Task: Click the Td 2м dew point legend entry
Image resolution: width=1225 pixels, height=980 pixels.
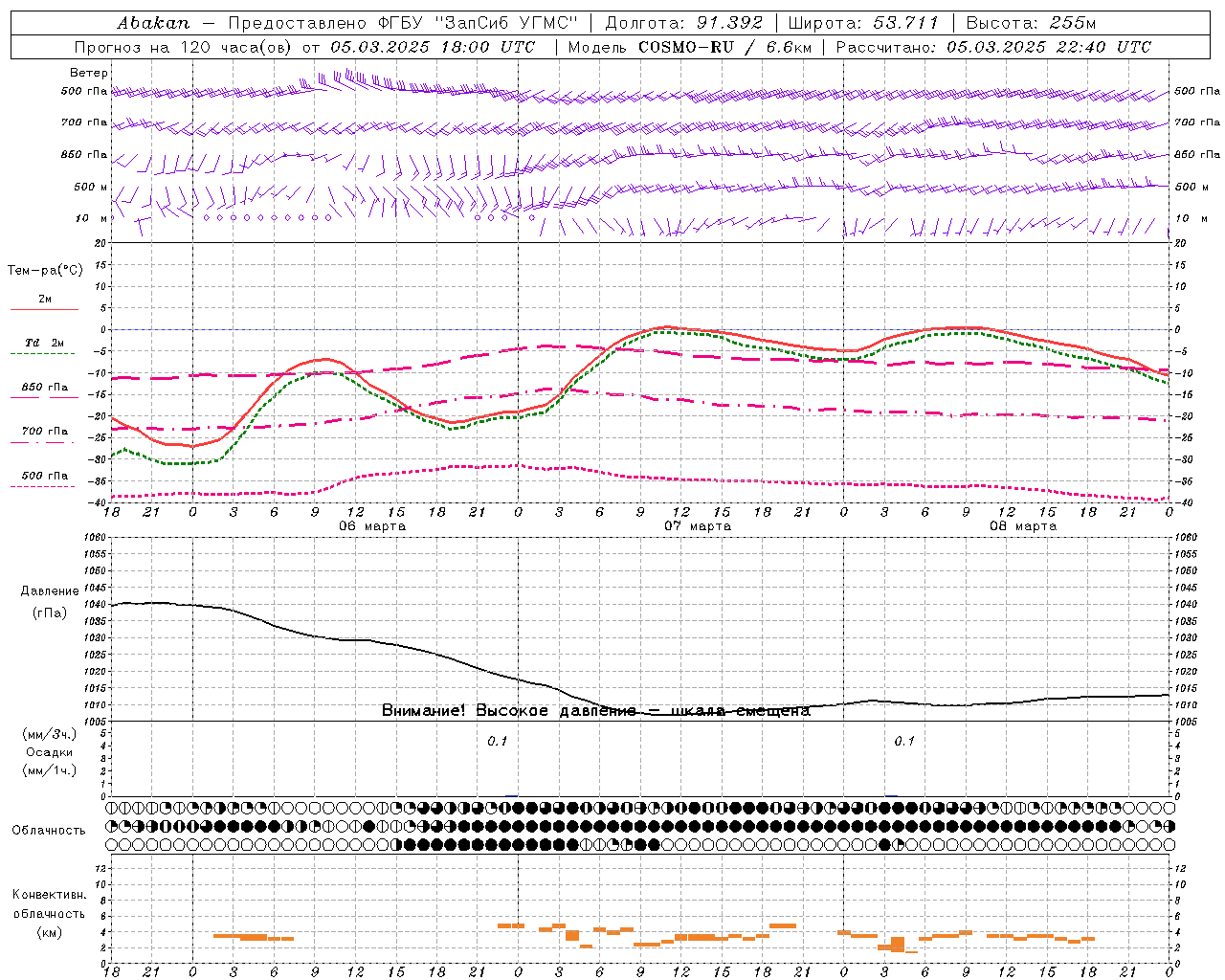Action: coord(44,343)
